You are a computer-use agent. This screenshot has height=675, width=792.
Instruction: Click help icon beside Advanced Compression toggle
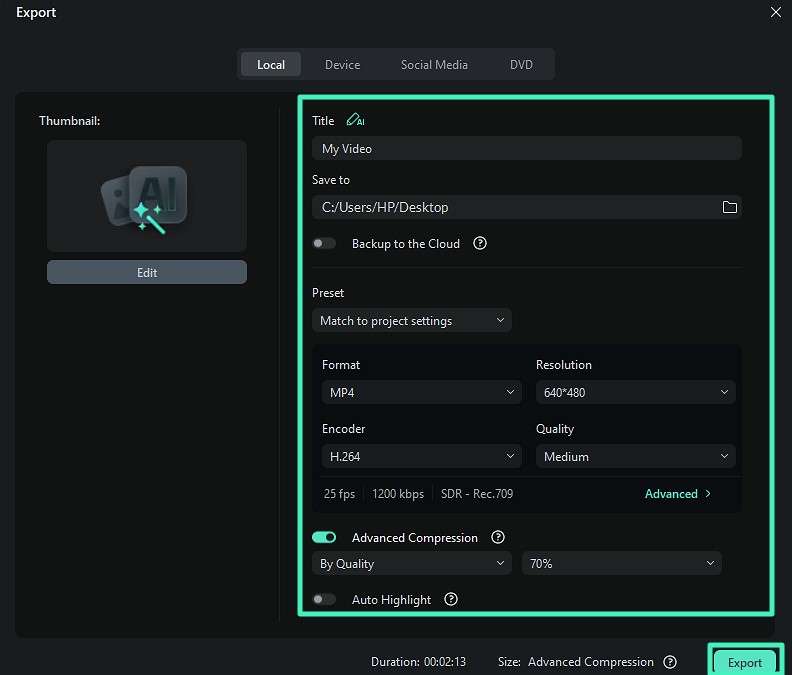tap(498, 537)
